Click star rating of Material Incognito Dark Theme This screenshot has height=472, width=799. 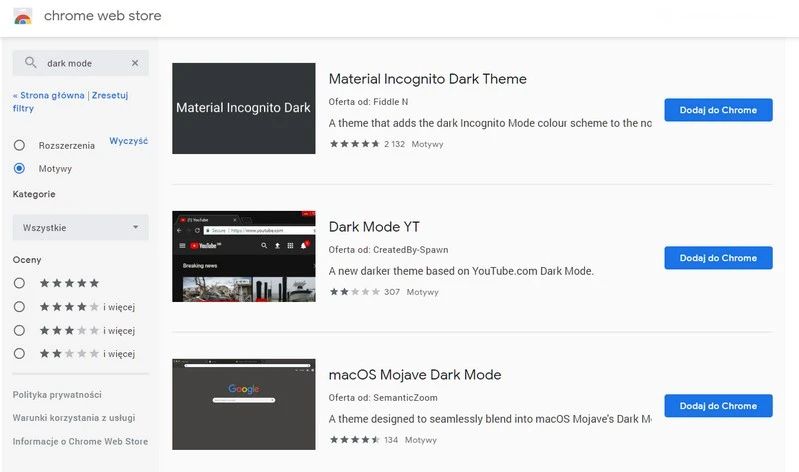(354, 144)
